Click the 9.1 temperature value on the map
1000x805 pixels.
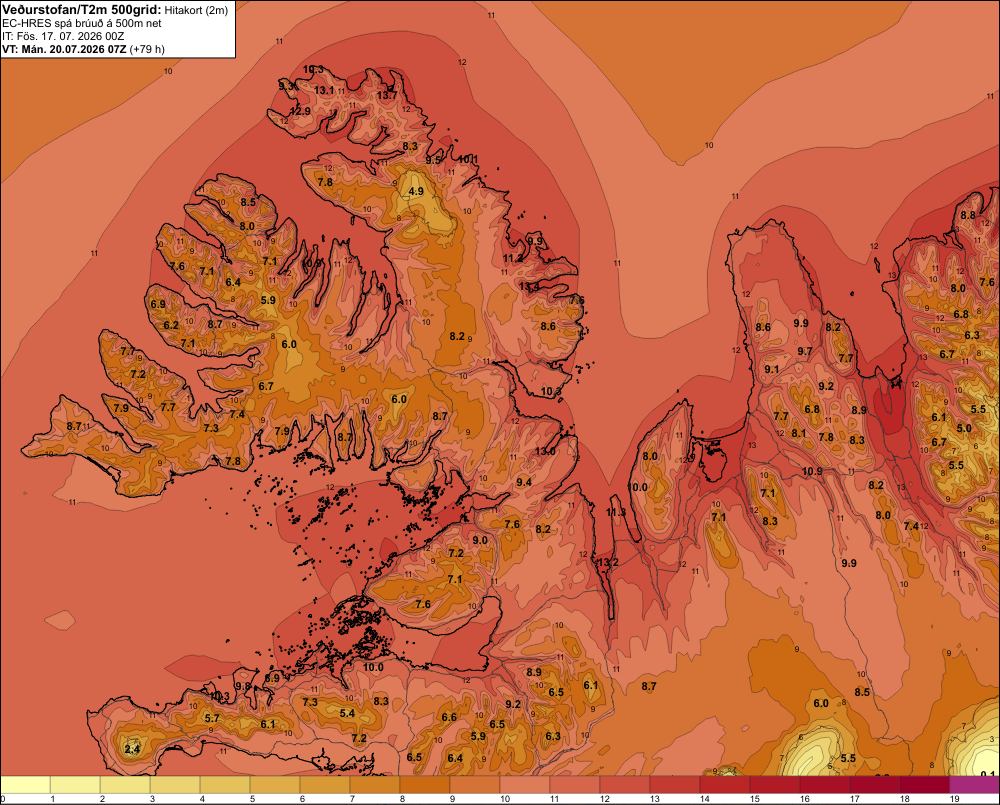click(772, 369)
